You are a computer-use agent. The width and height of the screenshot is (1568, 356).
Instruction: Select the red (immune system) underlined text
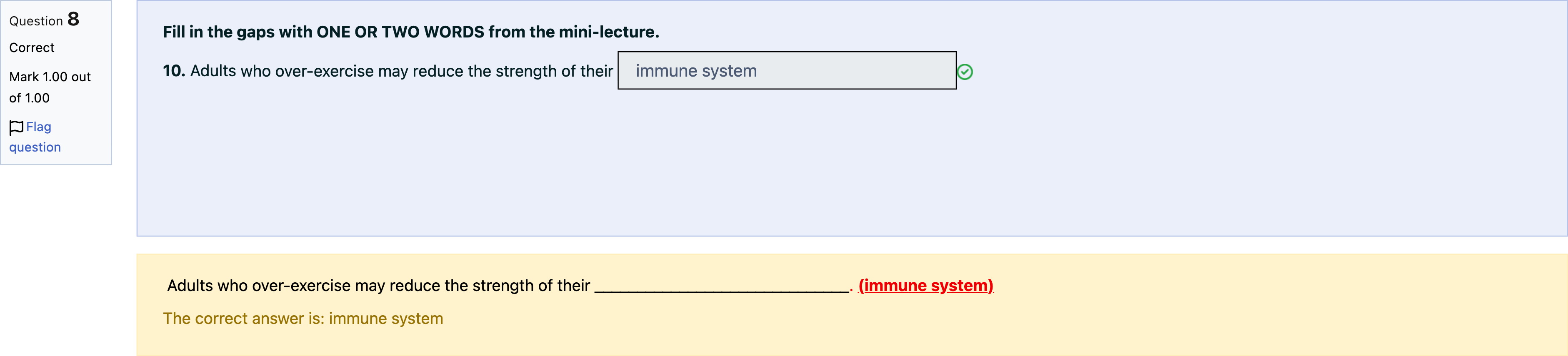tap(926, 285)
